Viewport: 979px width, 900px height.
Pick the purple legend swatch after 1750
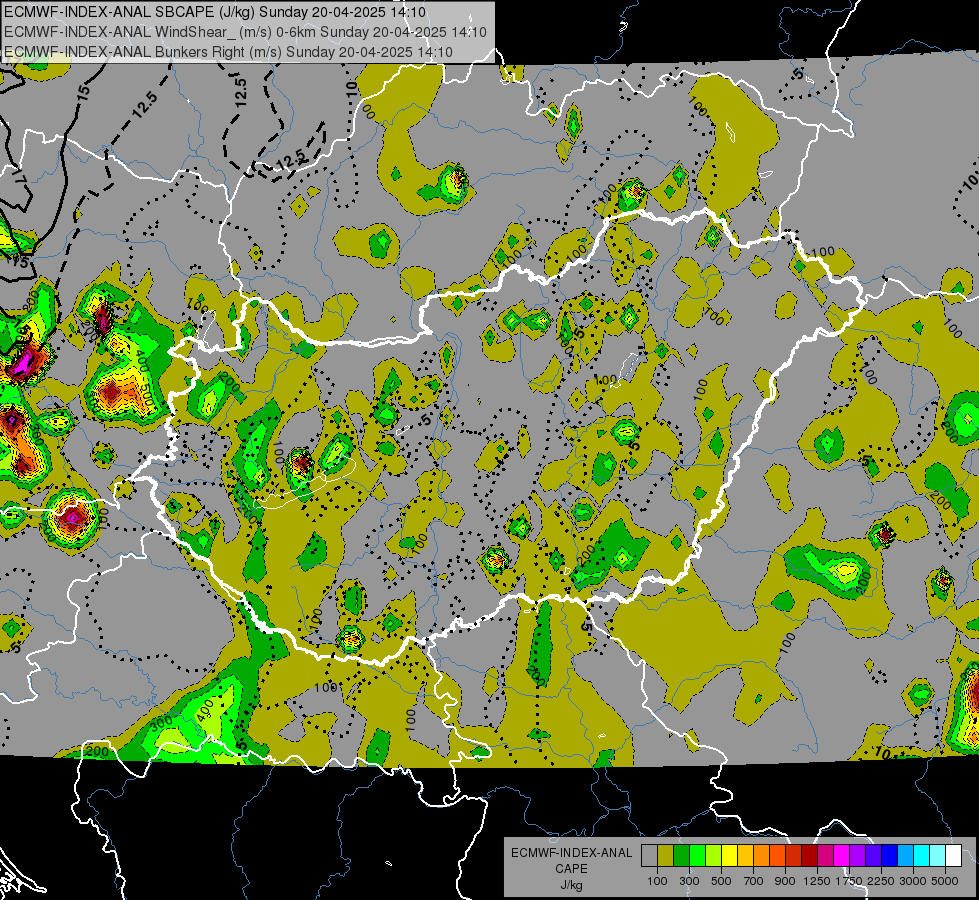[858, 855]
